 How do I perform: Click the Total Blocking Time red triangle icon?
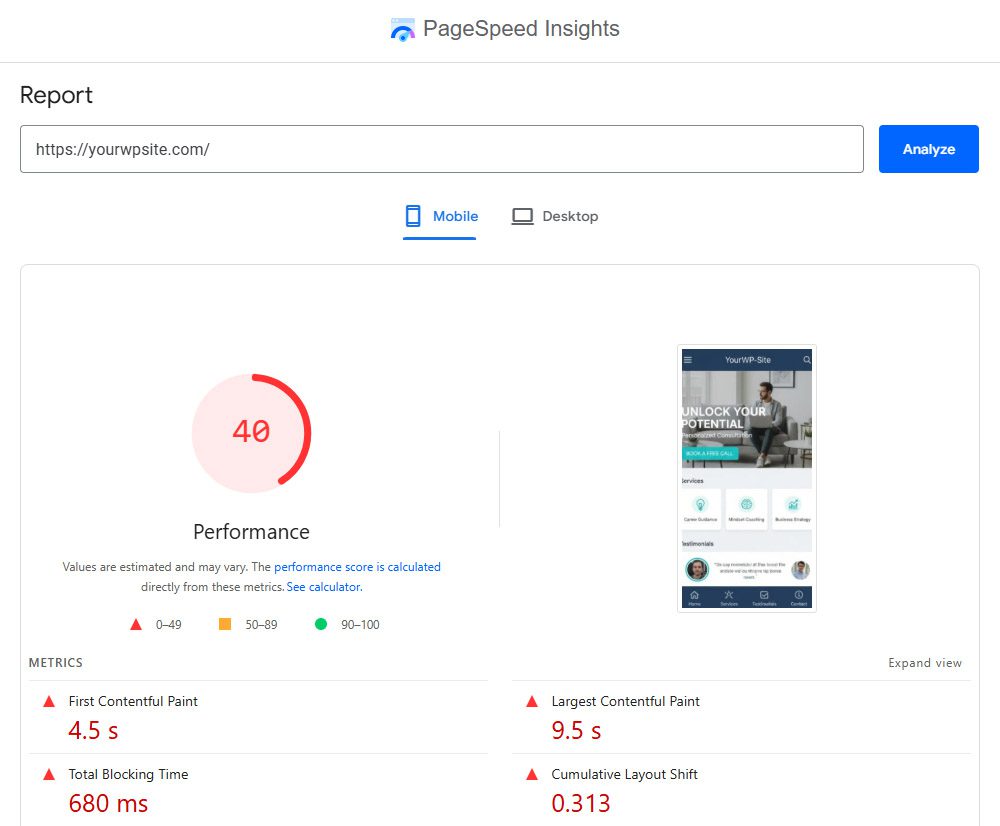tap(48, 774)
